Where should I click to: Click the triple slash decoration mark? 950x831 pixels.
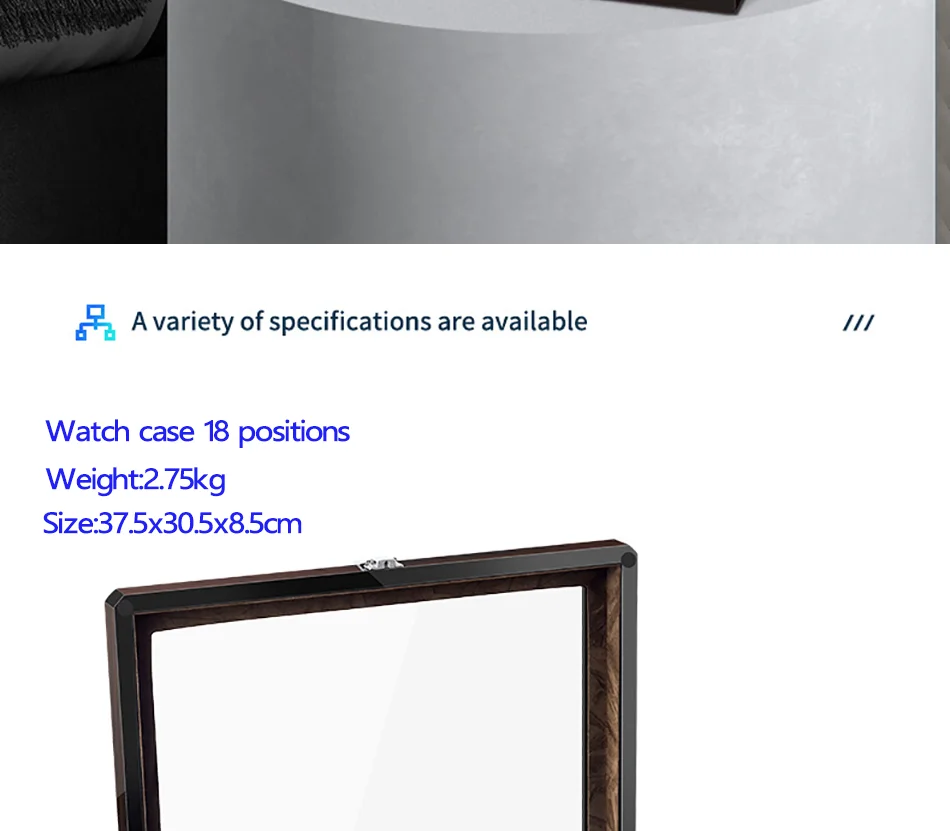859,323
